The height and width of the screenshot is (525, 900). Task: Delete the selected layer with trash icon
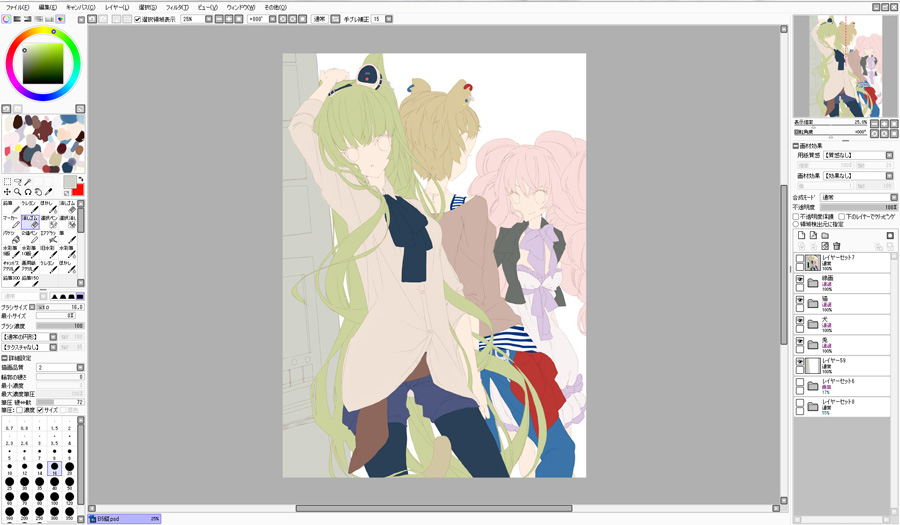click(x=837, y=246)
